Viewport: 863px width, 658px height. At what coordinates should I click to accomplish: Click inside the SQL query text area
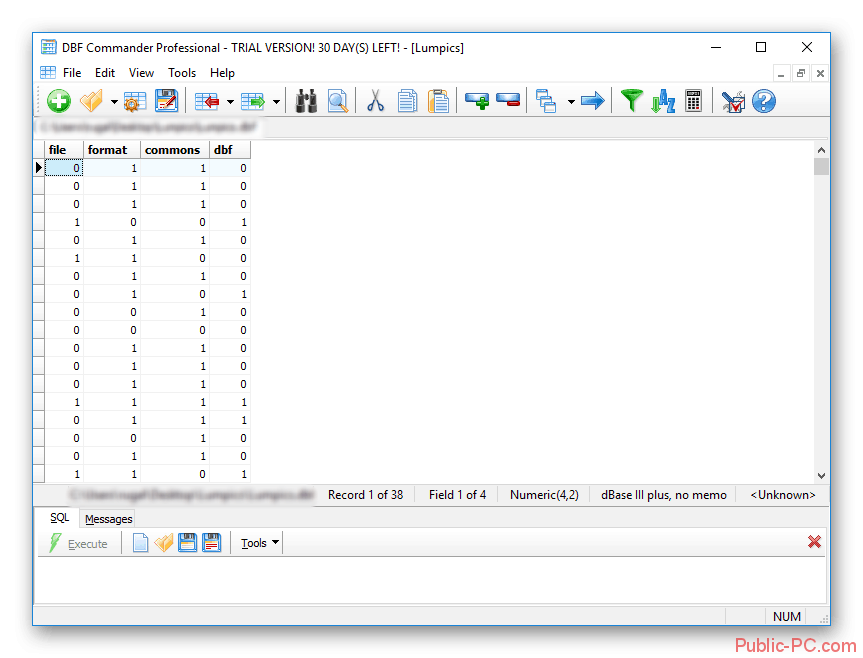(430, 580)
